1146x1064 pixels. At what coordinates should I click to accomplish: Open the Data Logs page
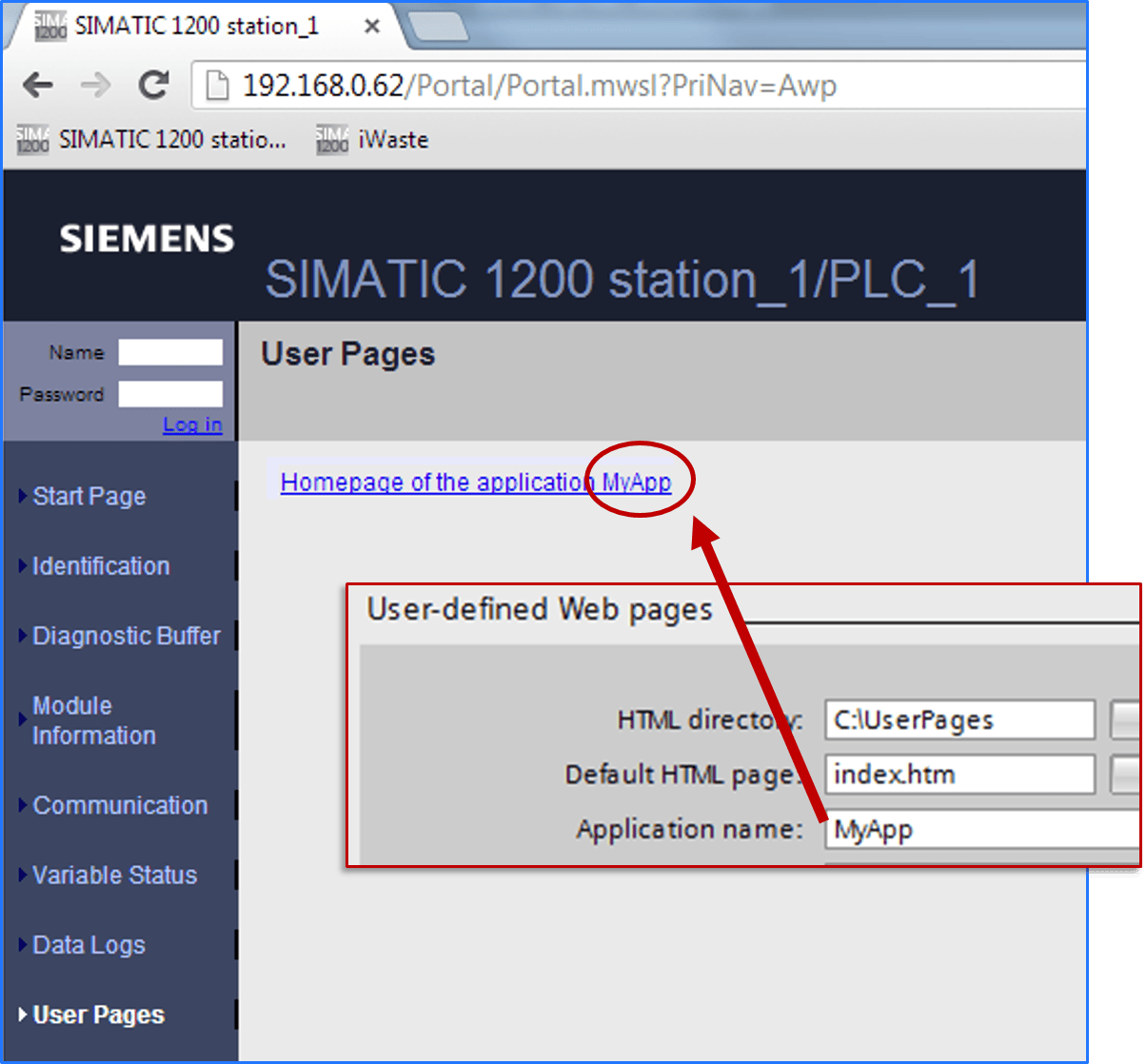click(89, 945)
